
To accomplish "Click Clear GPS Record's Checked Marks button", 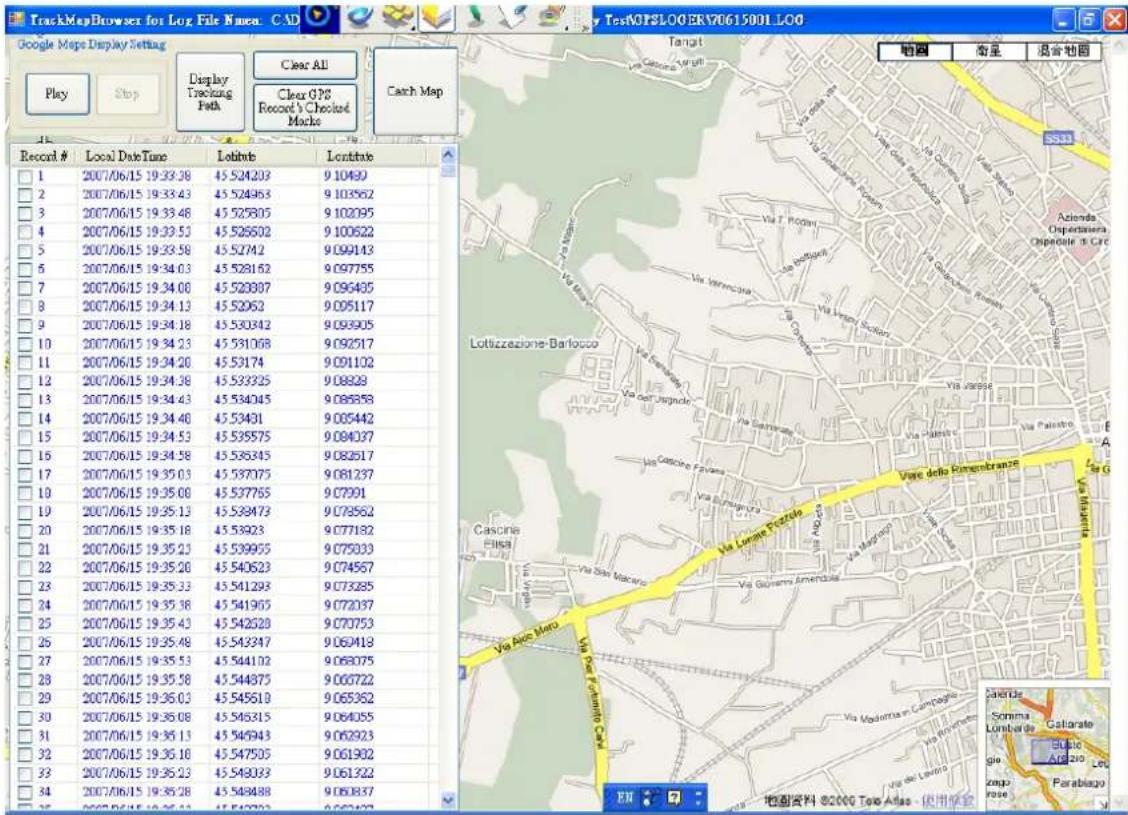I will coord(304,107).
